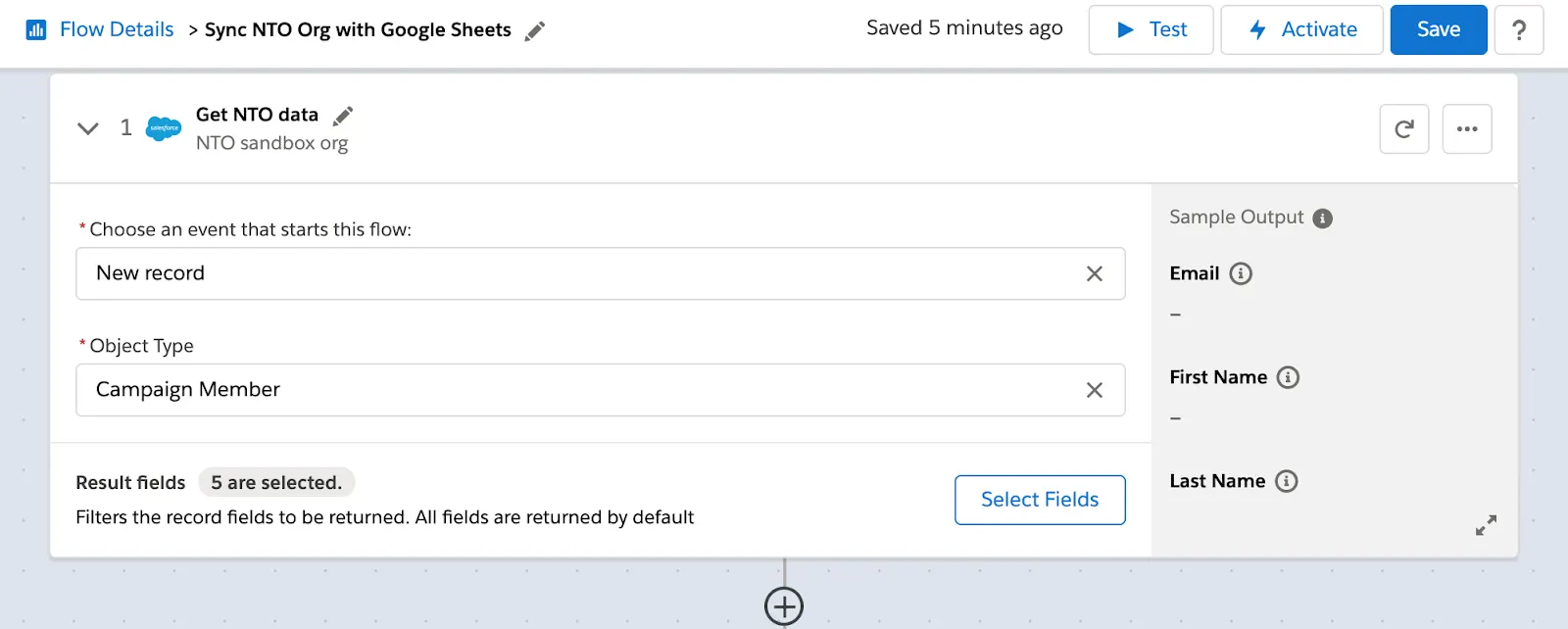Show info tooltip for Email field
This screenshot has height=629, width=1568.
[x=1239, y=273]
